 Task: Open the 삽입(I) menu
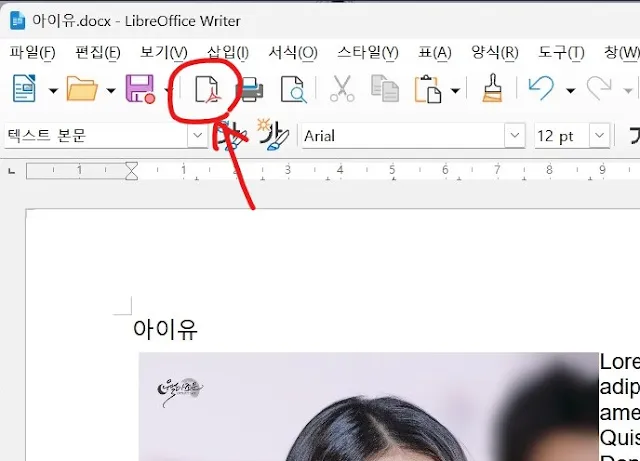(x=228, y=52)
